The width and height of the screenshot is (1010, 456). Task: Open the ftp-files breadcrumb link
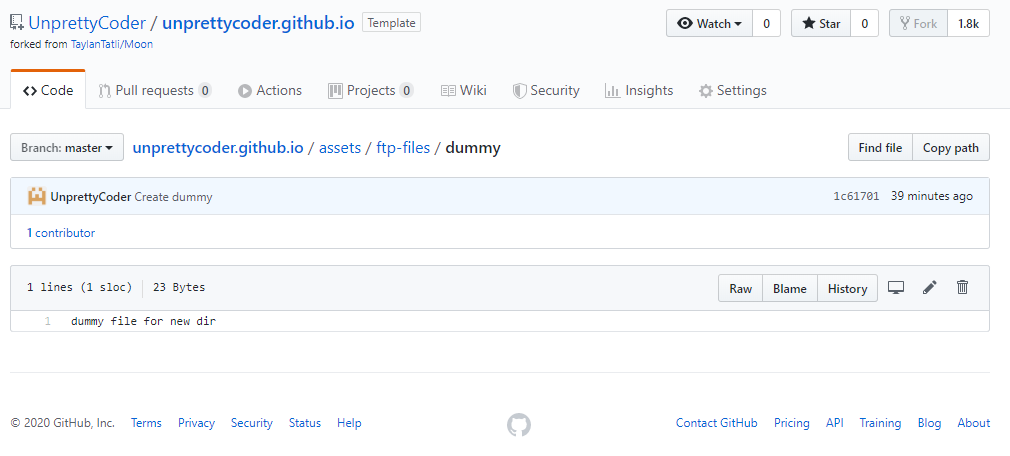[x=403, y=148]
